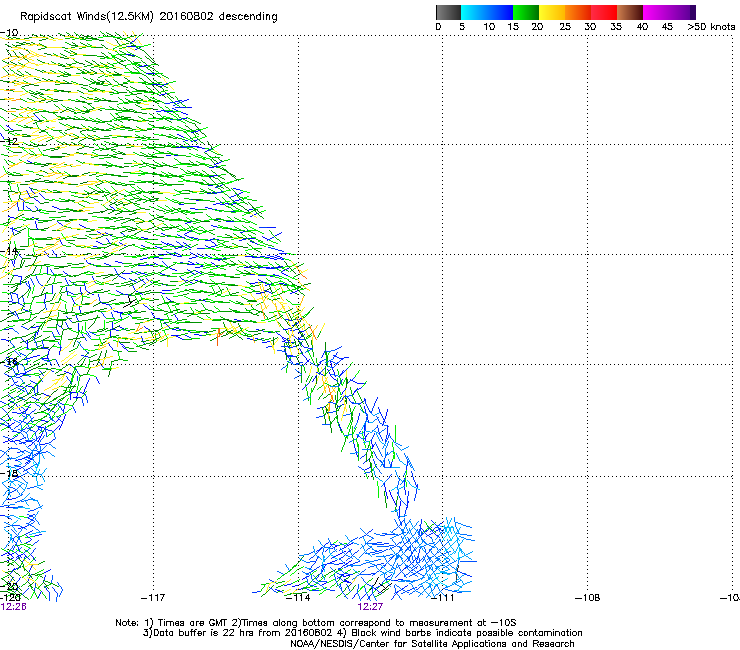Click the '45' label under the color legend
The height and width of the screenshot is (650, 740).
coord(667,27)
